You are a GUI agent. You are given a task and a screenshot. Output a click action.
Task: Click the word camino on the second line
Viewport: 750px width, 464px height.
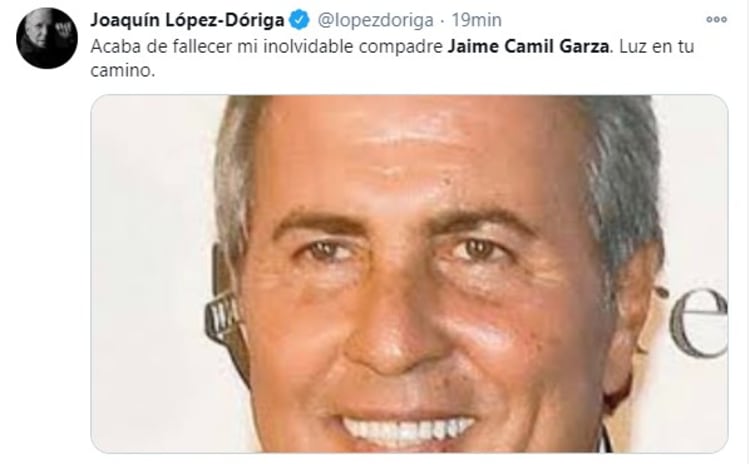122,71
